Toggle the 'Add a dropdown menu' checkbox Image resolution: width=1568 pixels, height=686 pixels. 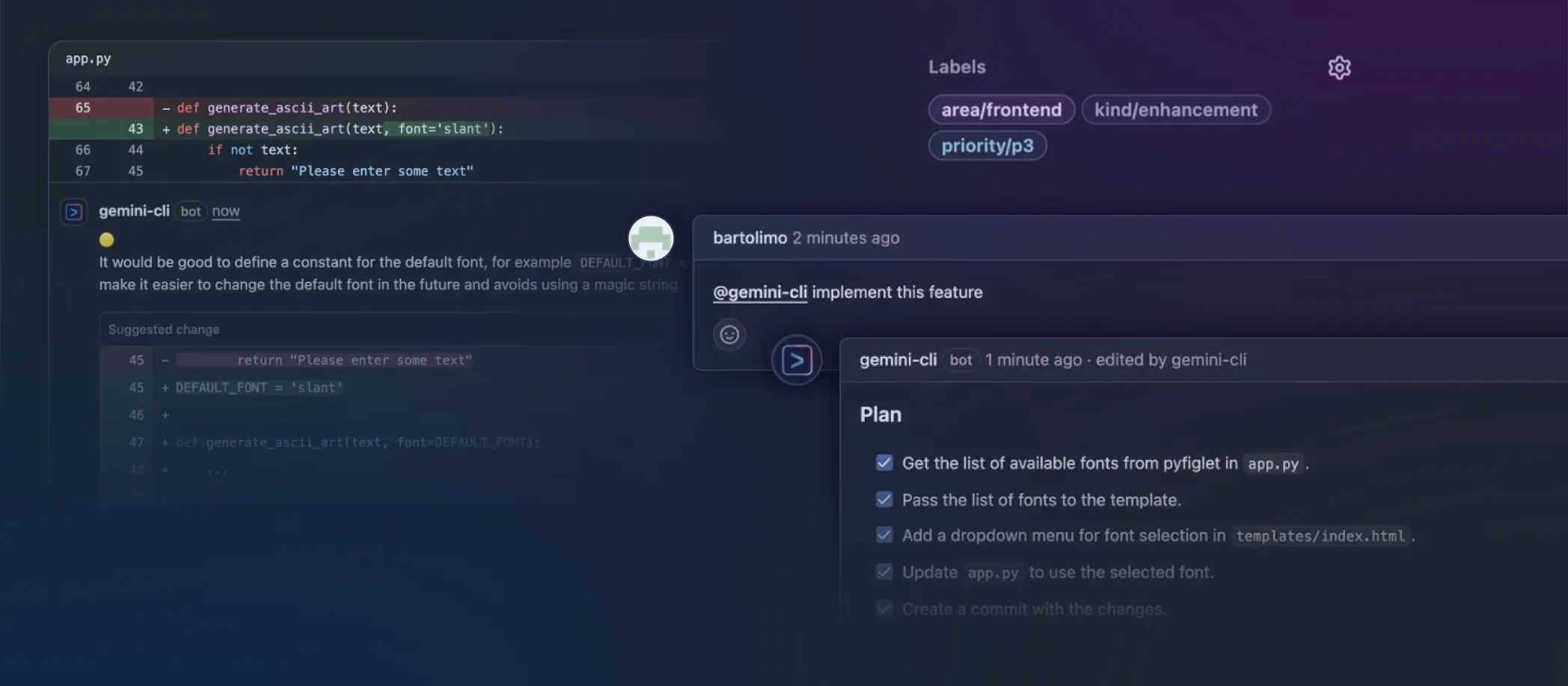pyautogui.click(x=884, y=535)
